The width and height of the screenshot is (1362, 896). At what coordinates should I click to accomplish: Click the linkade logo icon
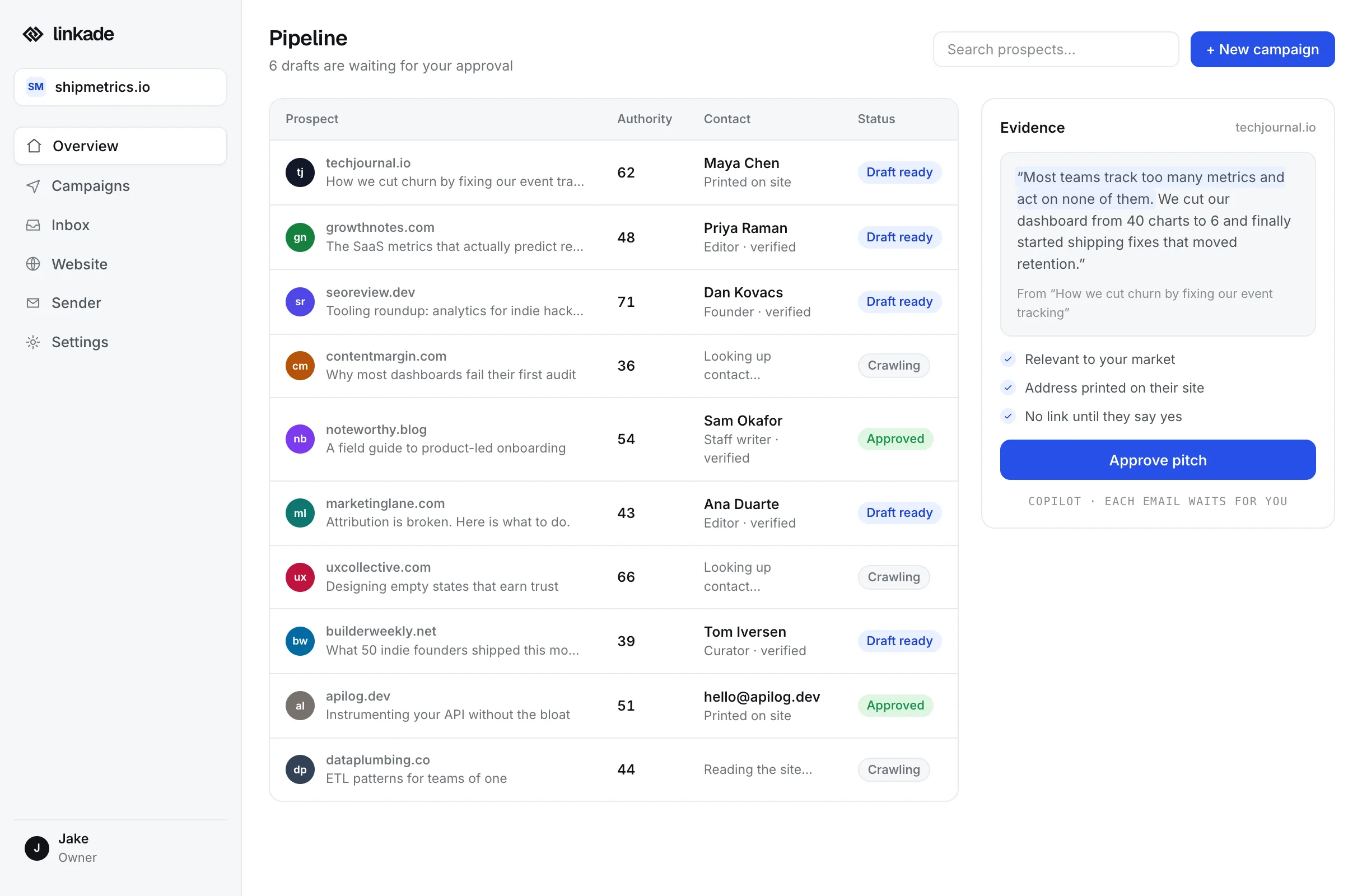pyautogui.click(x=32, y=34)
